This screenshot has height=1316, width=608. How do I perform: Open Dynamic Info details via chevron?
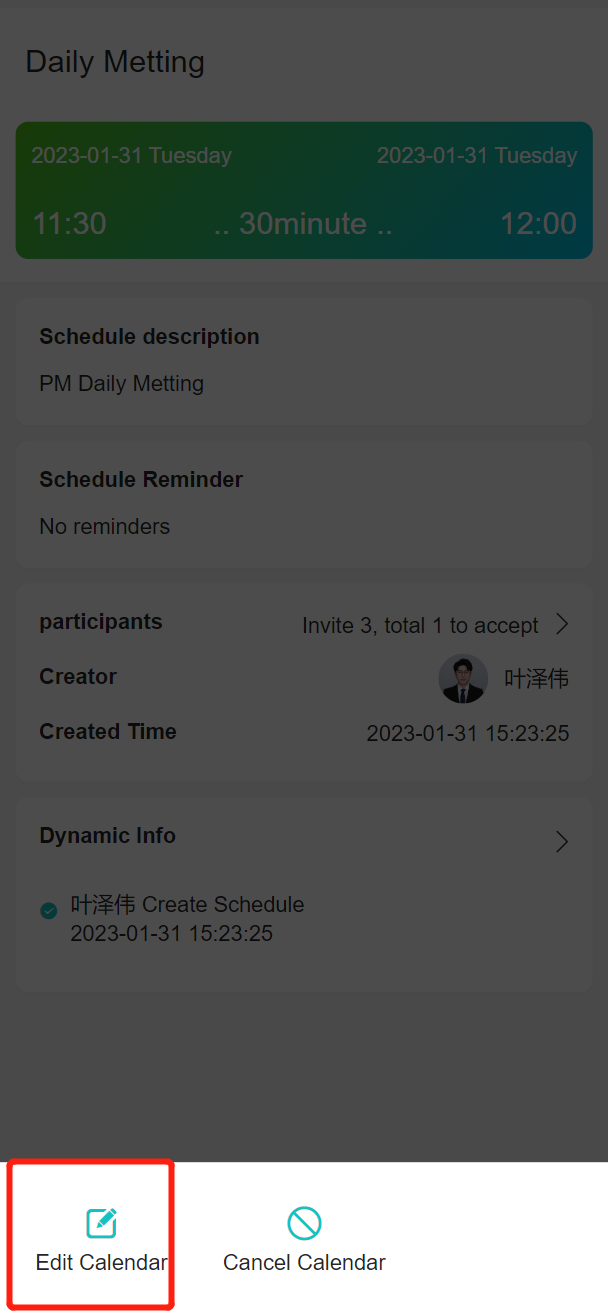point(562,841)
